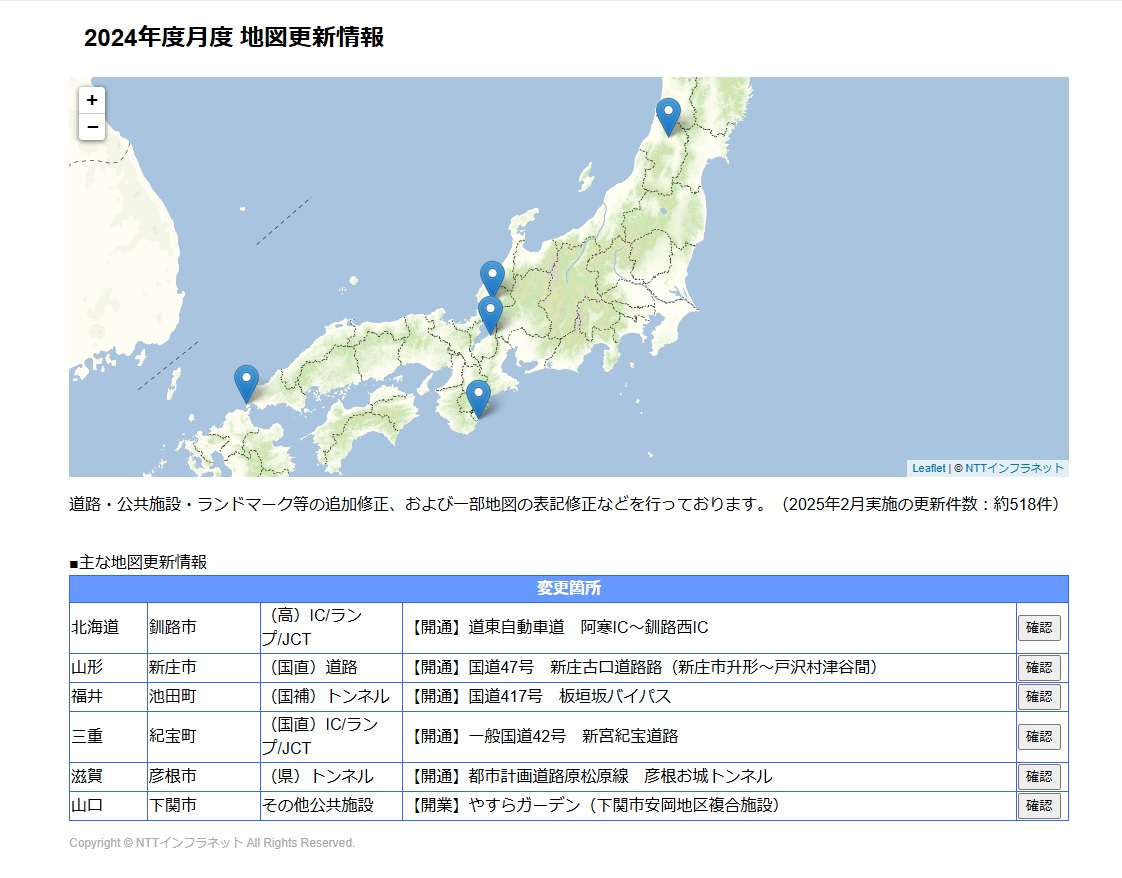Click 確認 button for 福井 池田町
The image size is (1122, 878).
[x=1039, y=696]
